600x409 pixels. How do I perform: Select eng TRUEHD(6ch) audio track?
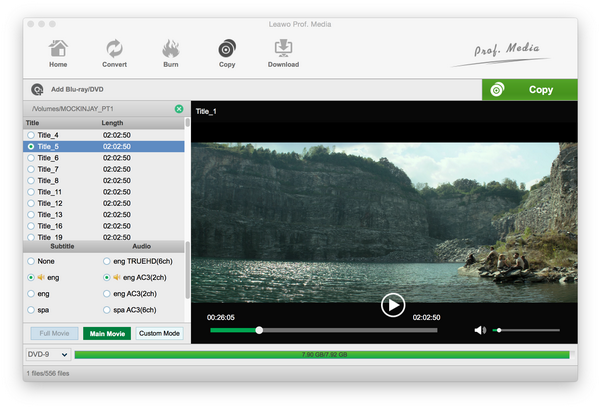point(106,261)
